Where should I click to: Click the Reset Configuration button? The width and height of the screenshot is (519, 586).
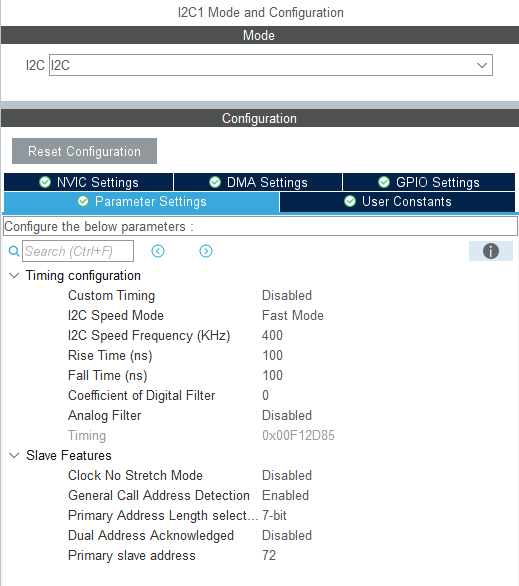pyautogui.click(x=84, y=151)
